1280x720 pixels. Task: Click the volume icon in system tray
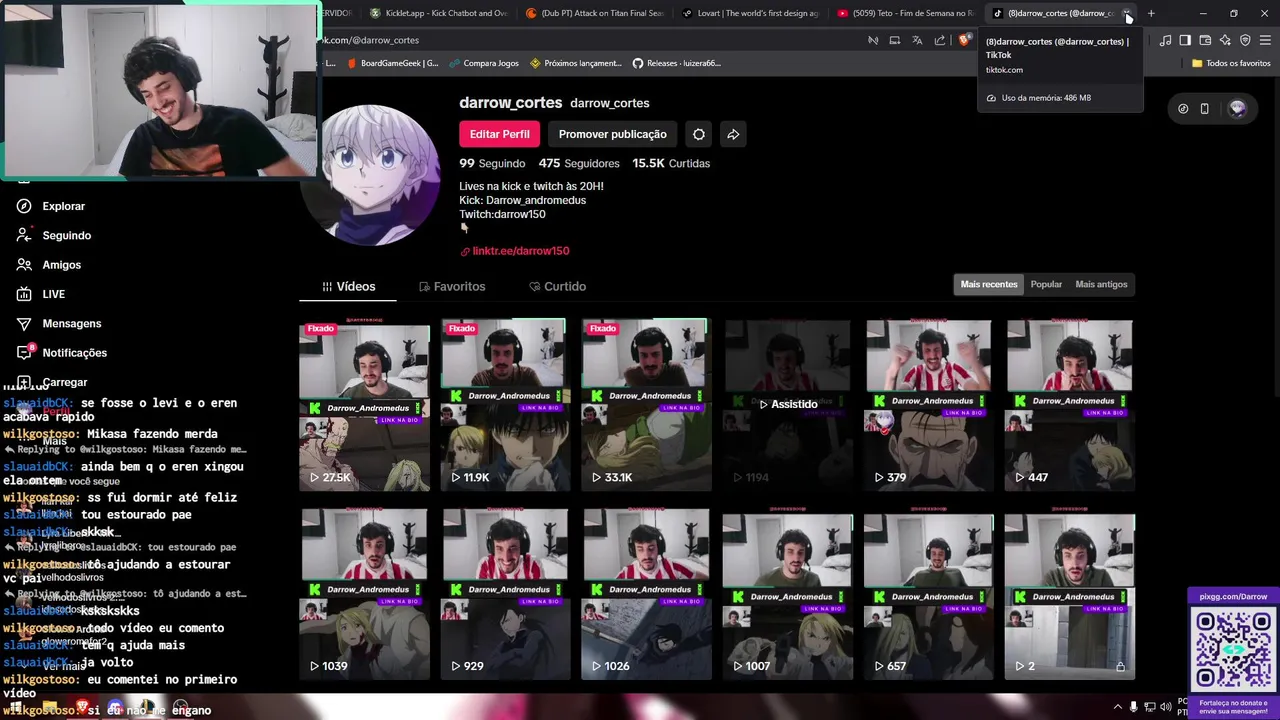1165,707
